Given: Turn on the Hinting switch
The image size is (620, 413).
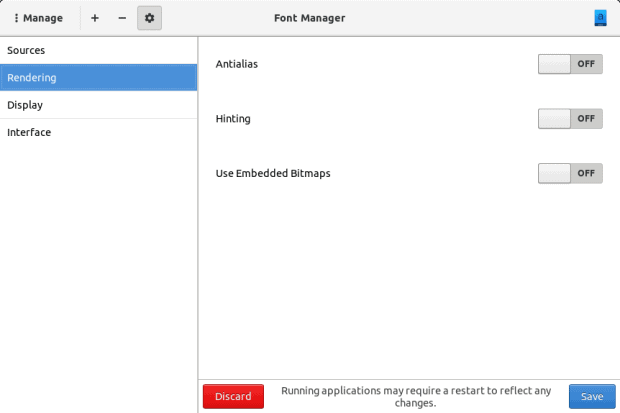Looking at the screenshot, I should tap(570, 119).
